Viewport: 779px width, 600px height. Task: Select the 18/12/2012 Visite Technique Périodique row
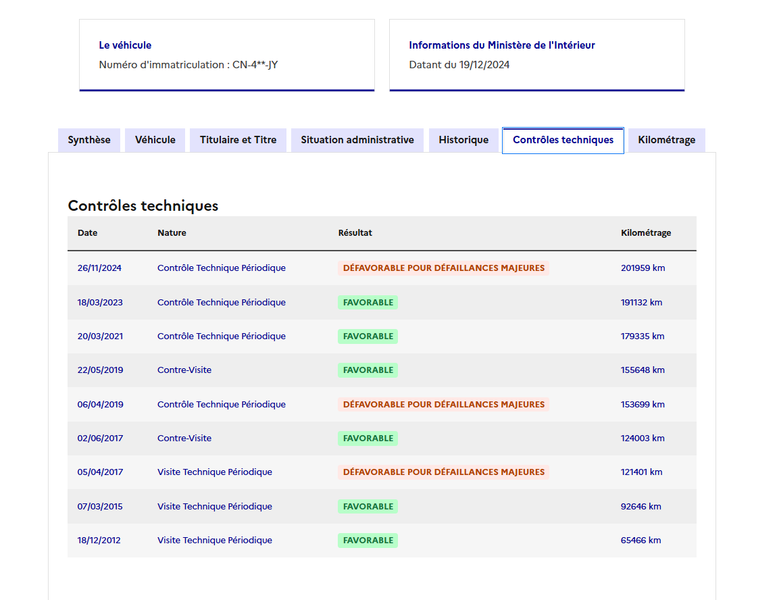[382, 540]
